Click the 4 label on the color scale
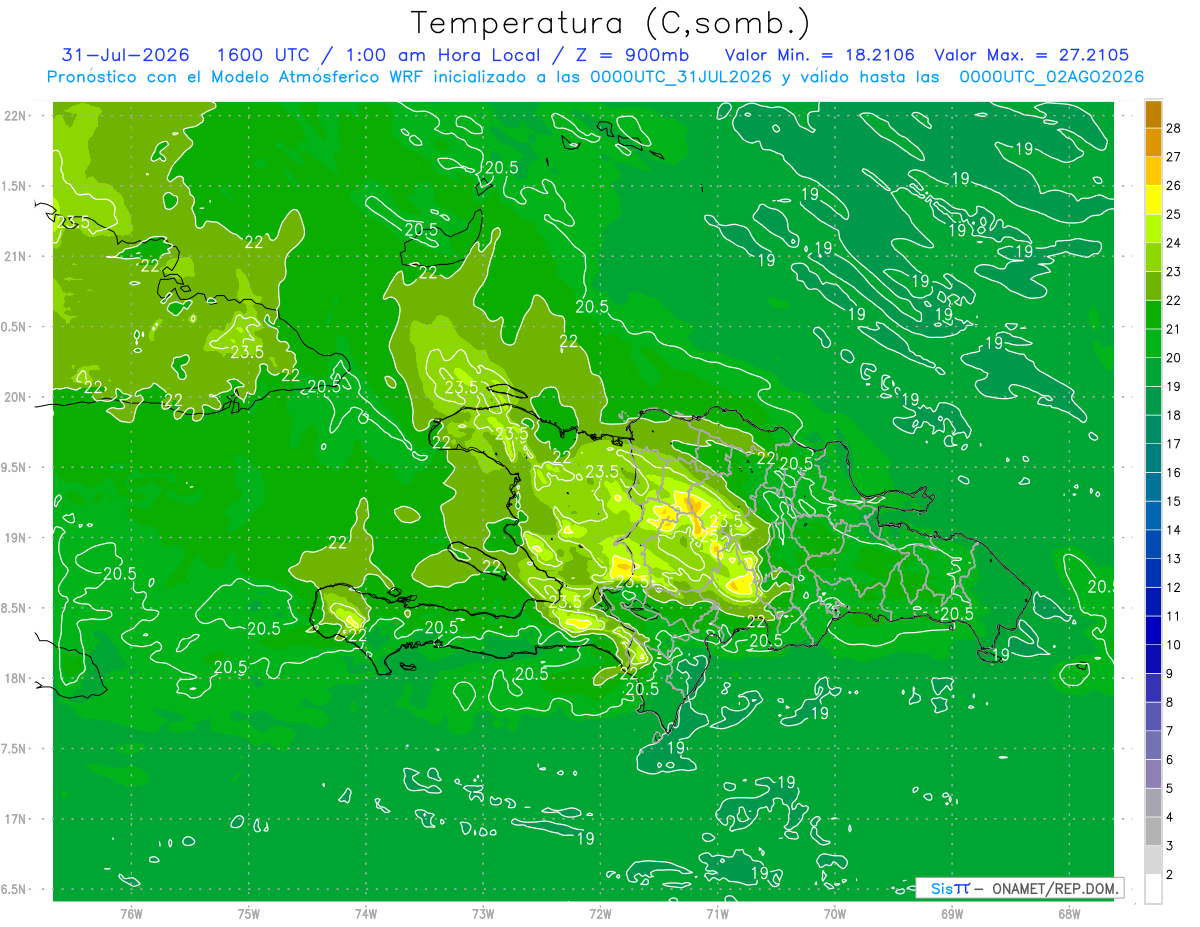Screen dimensions: 1200x927 point(1171,817)
